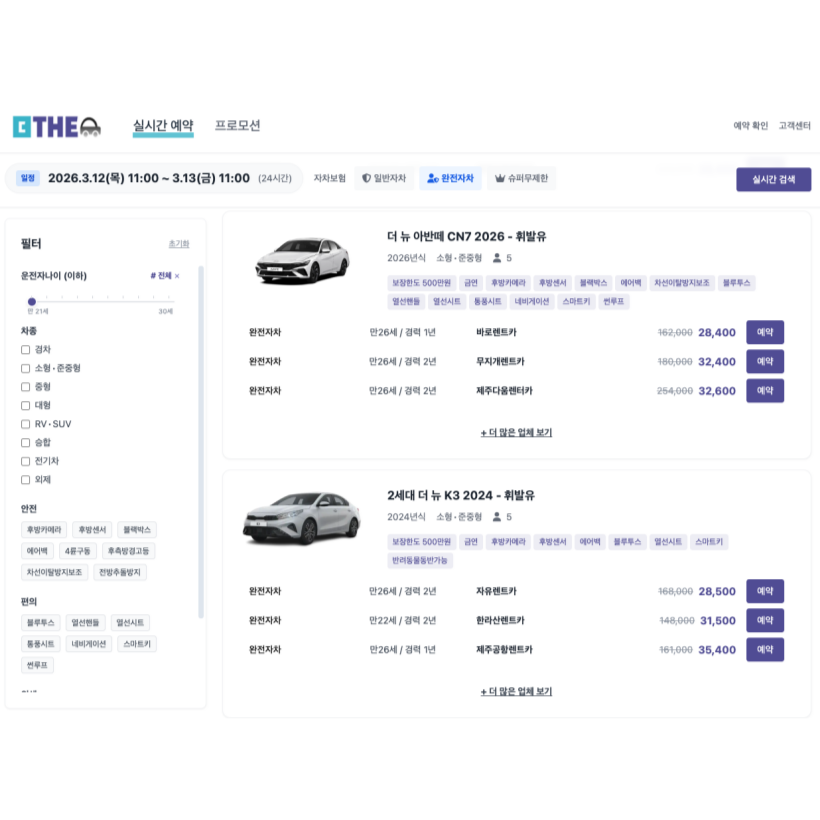Click passenger count icon on K3 listing
This screenshot has width=820, height=820.
(496, 517)
